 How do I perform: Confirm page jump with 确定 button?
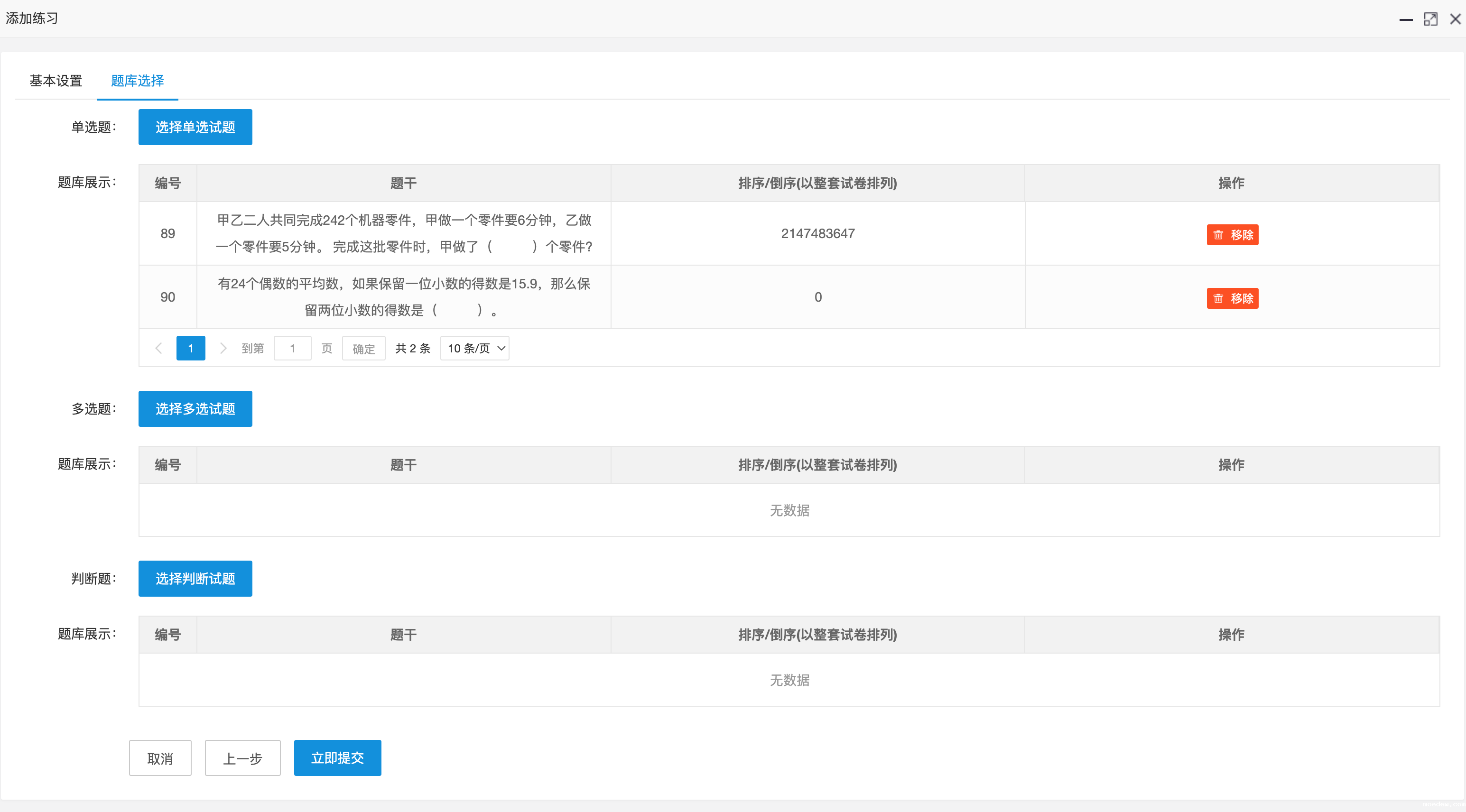(x=364, y=348)
